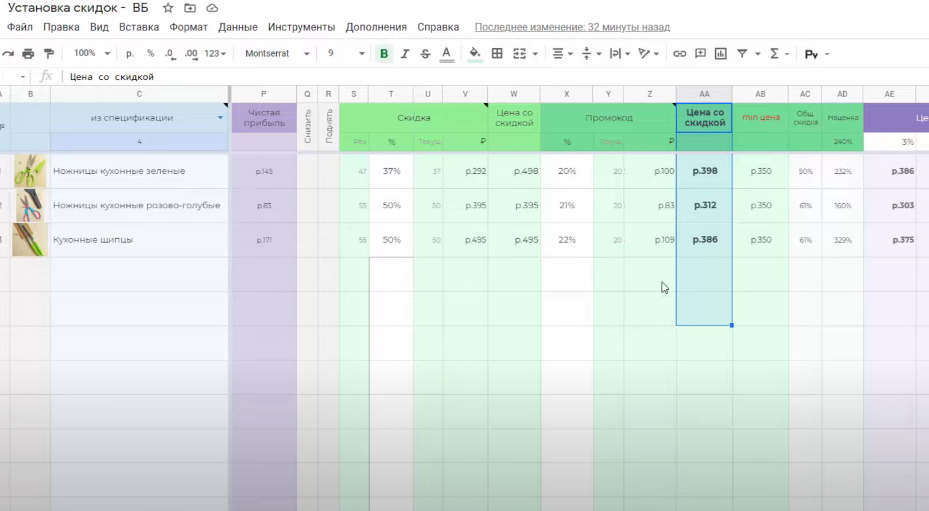Decrease decimal places button

coord(170,54)
